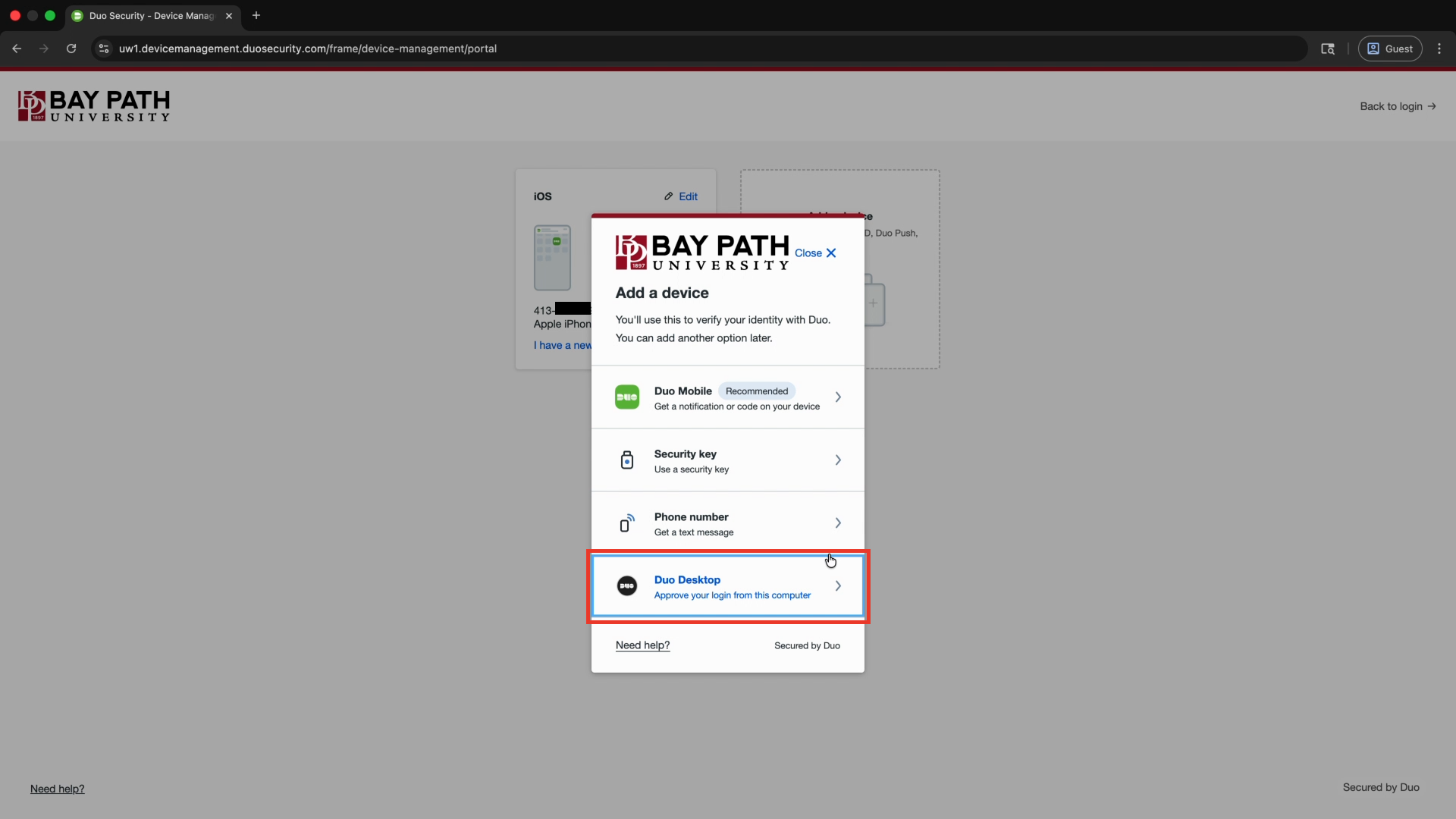1456x819 pixels.
Task: Open the Guest profile button
Action: pyautogui.click(x=1390, y=49)
